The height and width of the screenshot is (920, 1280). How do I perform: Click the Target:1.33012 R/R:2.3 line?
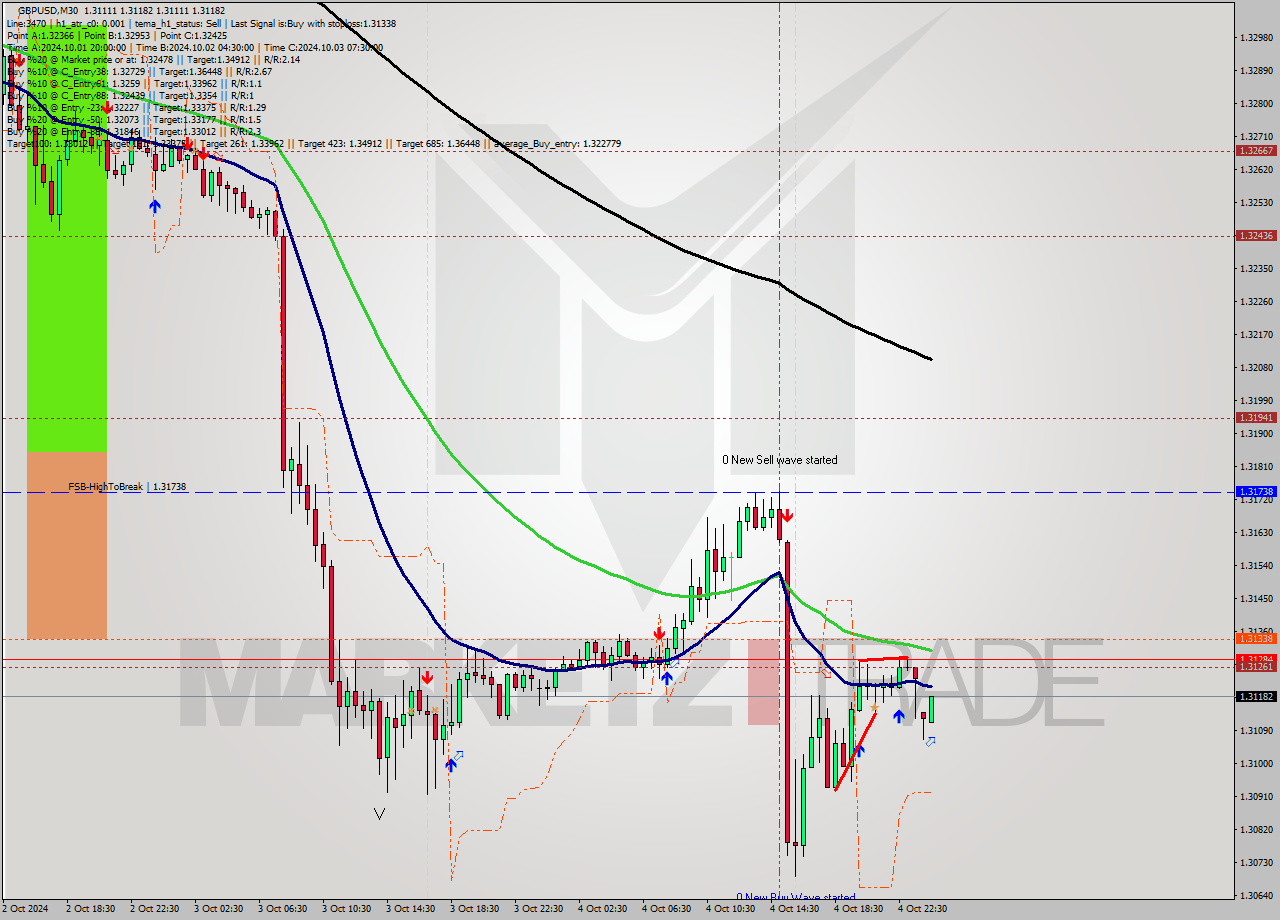click(x=134, y=132)
